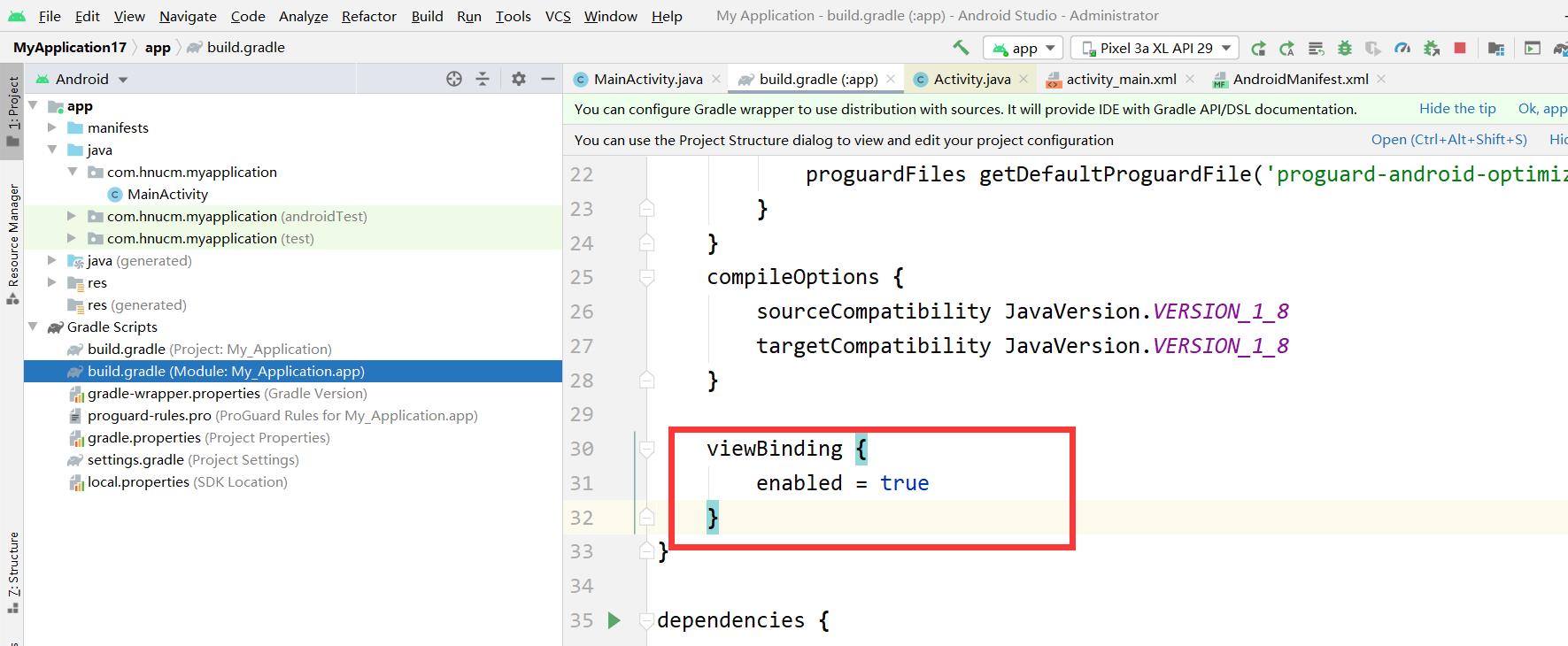This screenshot has height=646, width=1568.
Task: Open the Pixel 3a XL API 29 device dropdown
Action: 1155,48
